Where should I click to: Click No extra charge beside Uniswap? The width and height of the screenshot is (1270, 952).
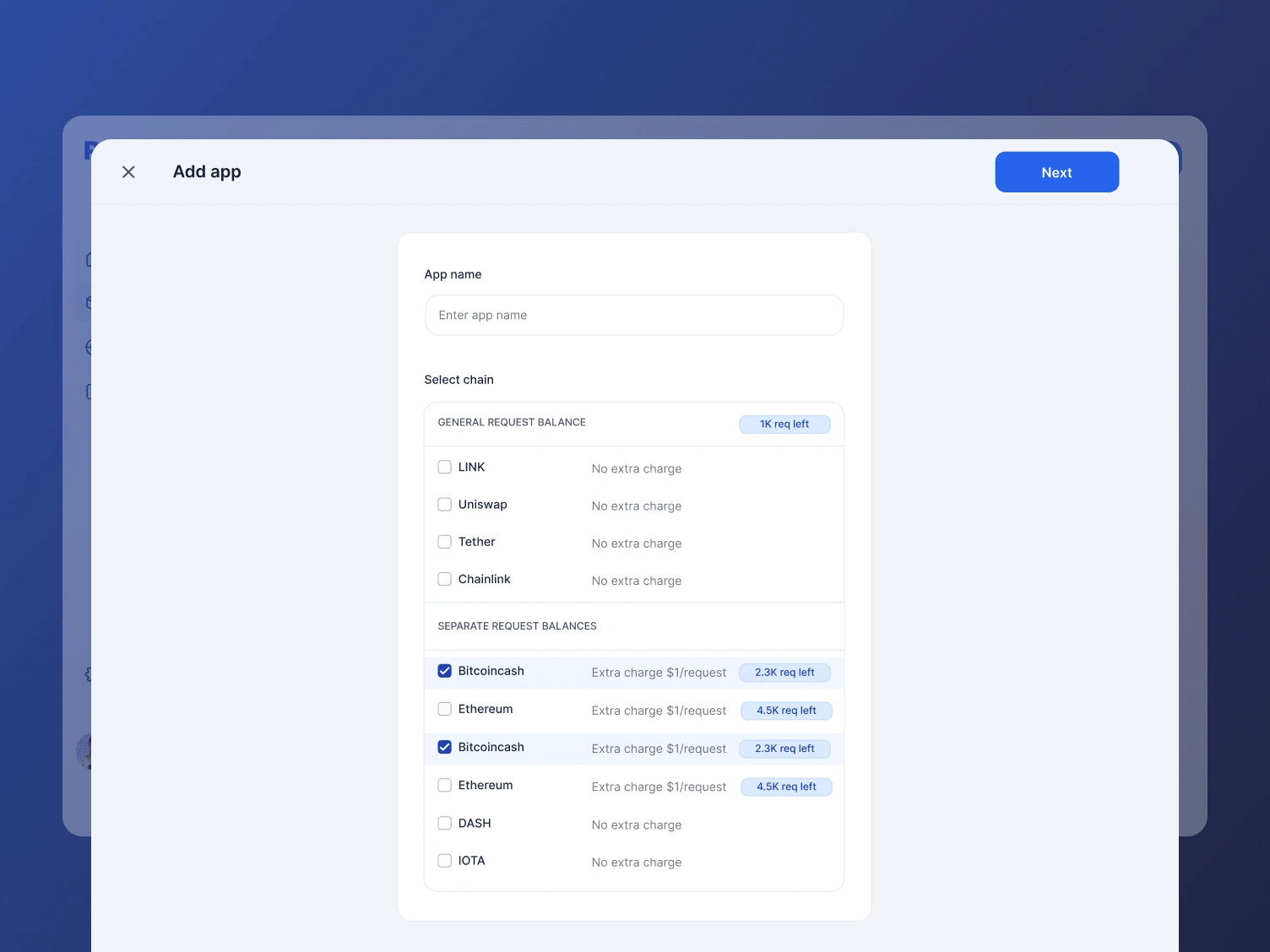(637, 506)
